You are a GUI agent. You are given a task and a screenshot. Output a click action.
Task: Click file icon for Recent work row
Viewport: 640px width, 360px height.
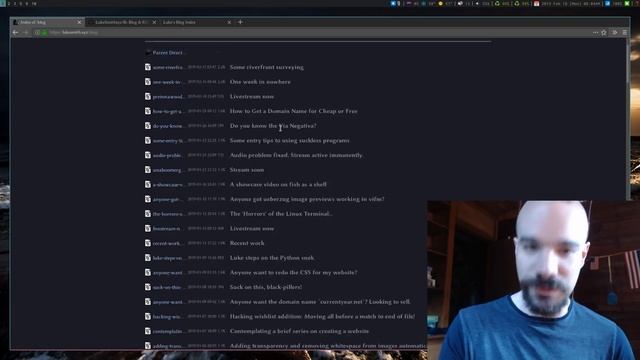click(x=148, y=243)
